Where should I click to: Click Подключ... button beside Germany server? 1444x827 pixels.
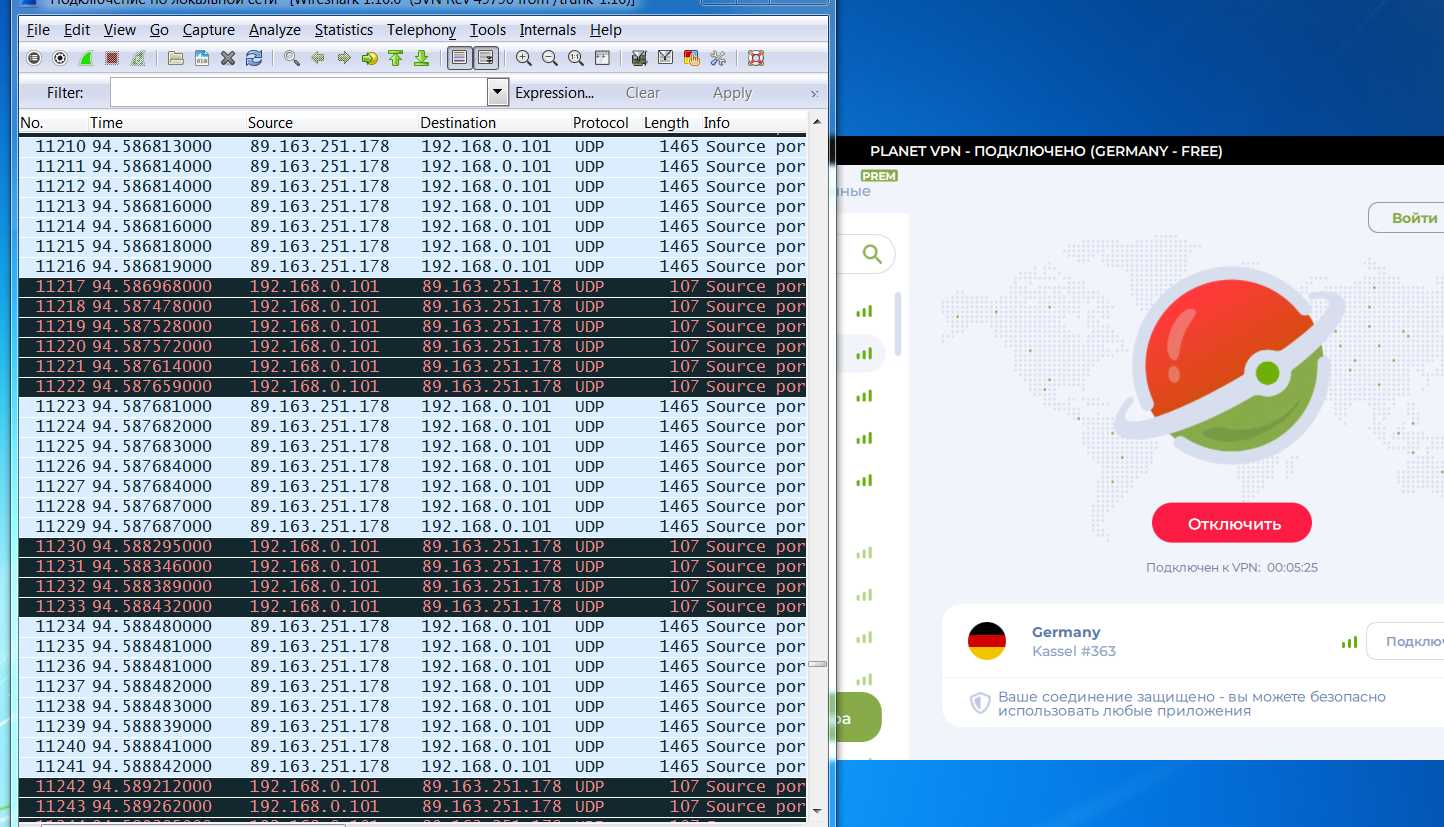pos(1408,641)
